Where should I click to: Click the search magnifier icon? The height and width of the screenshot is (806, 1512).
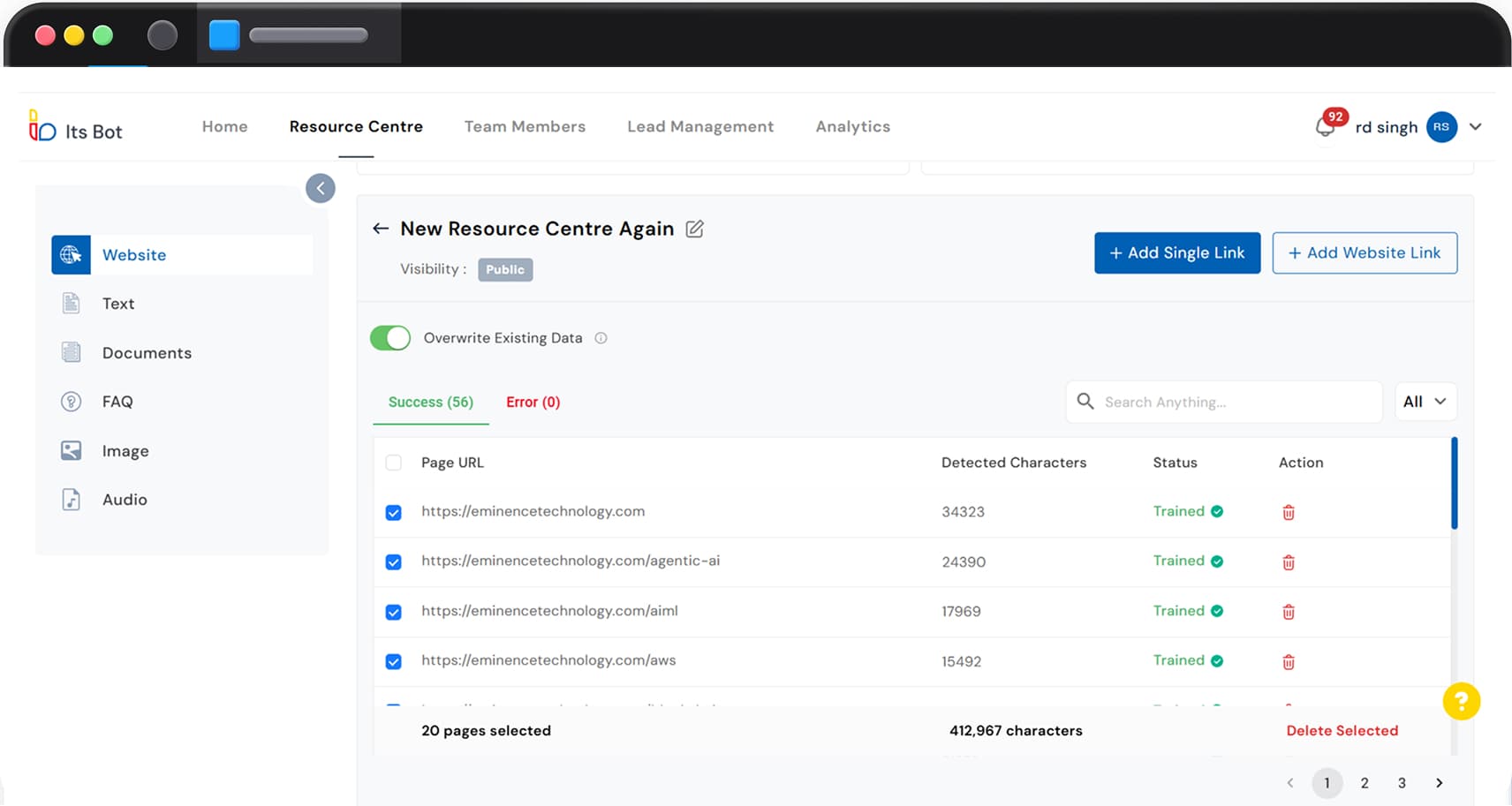(x=1085, y=402)
